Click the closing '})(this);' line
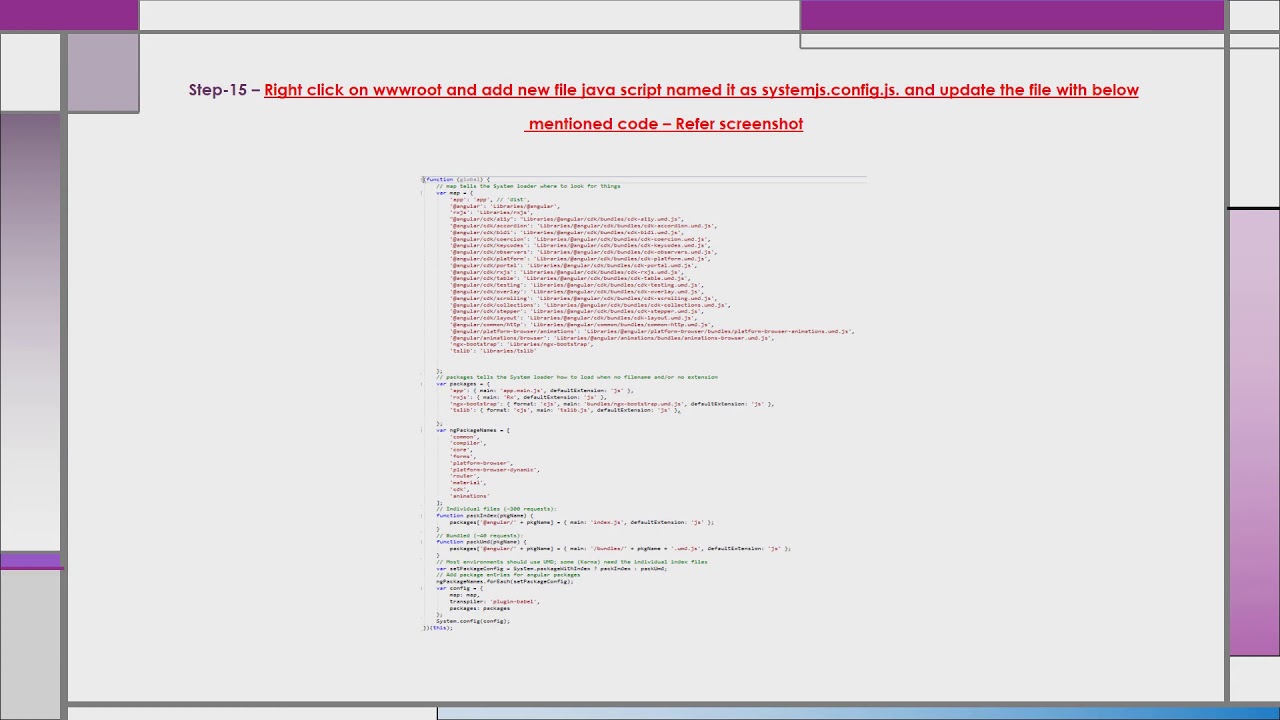 [437, 628]
